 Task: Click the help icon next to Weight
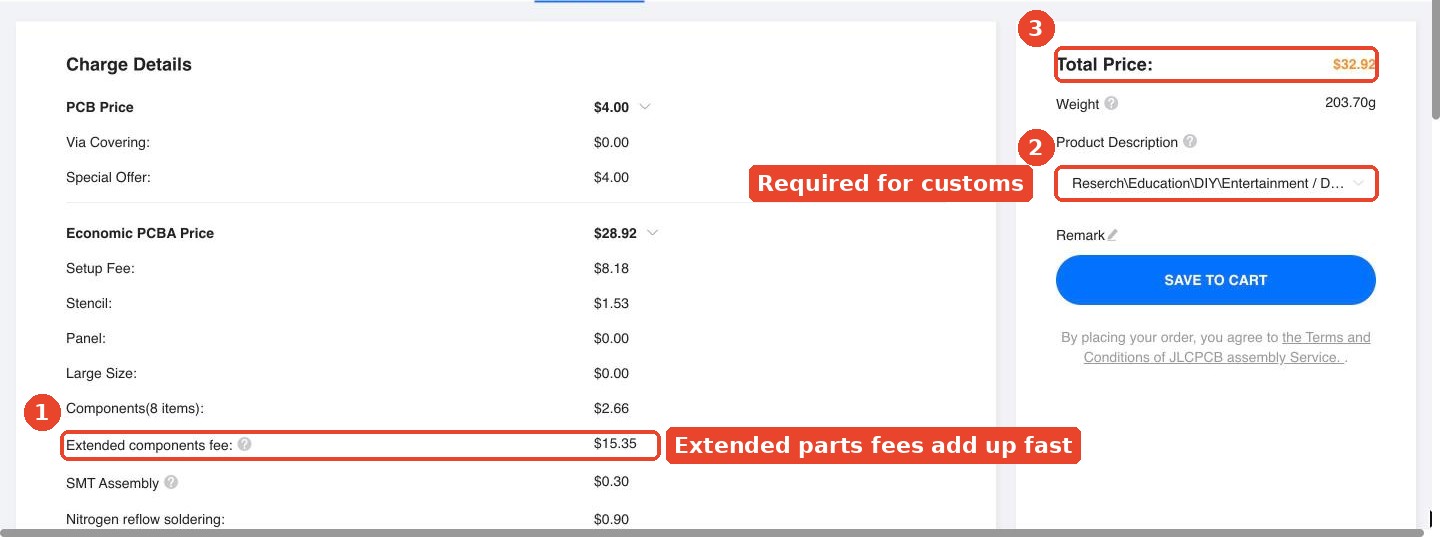click(1111, 103)
